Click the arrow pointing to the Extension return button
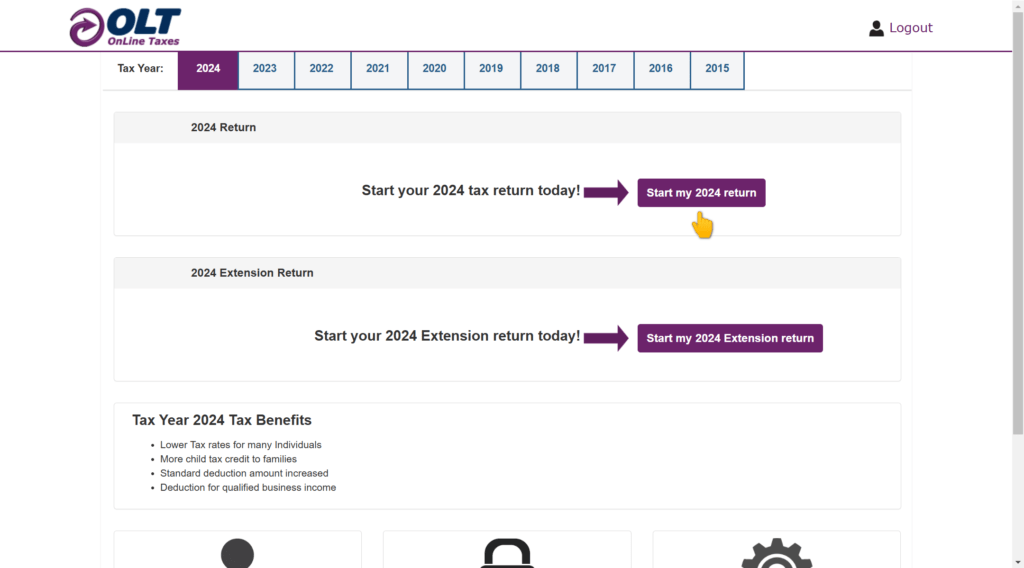1024x568 pixels. (606, 338)
